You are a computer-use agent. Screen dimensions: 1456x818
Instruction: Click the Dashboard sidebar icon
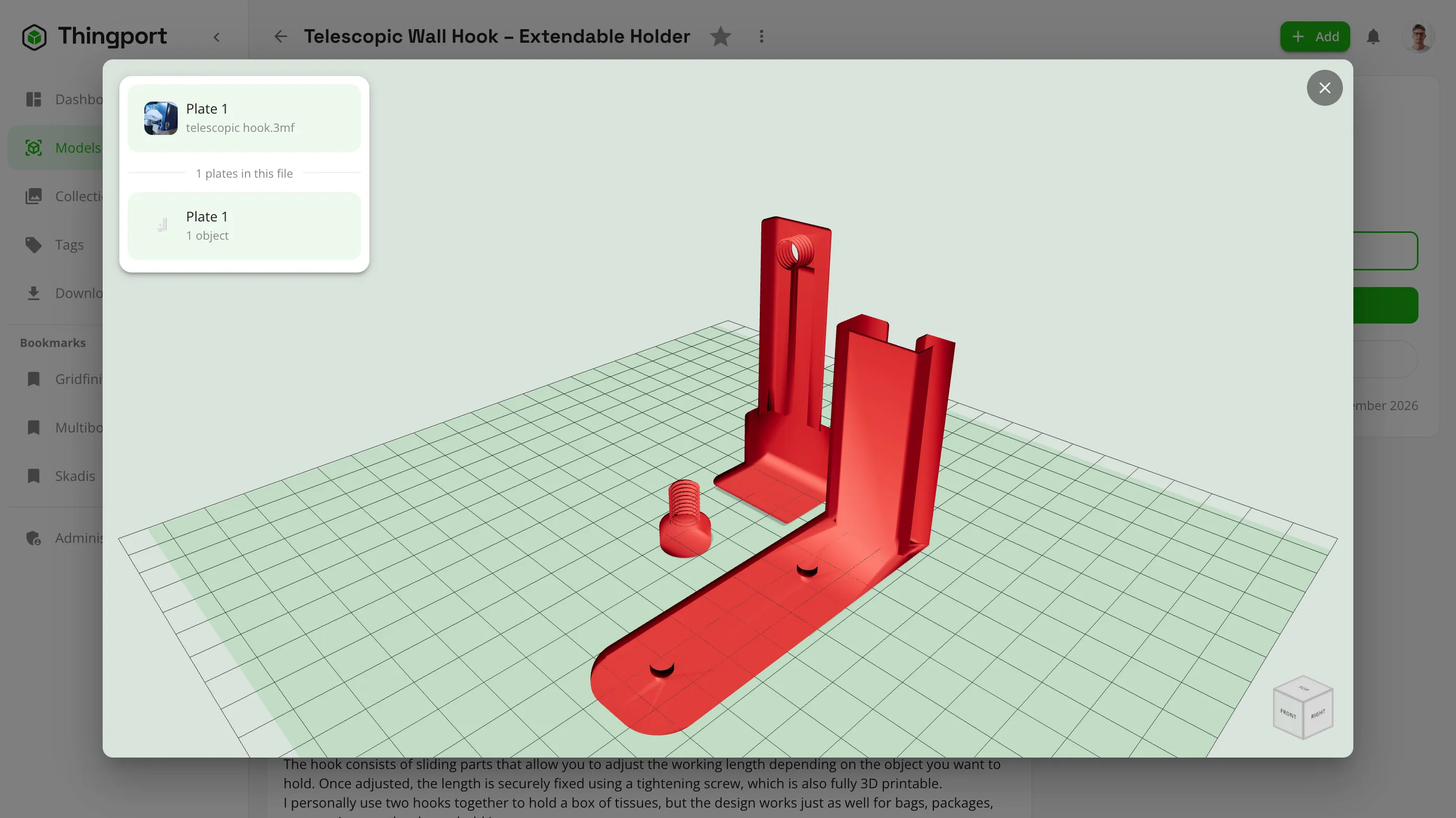(34, 100)
